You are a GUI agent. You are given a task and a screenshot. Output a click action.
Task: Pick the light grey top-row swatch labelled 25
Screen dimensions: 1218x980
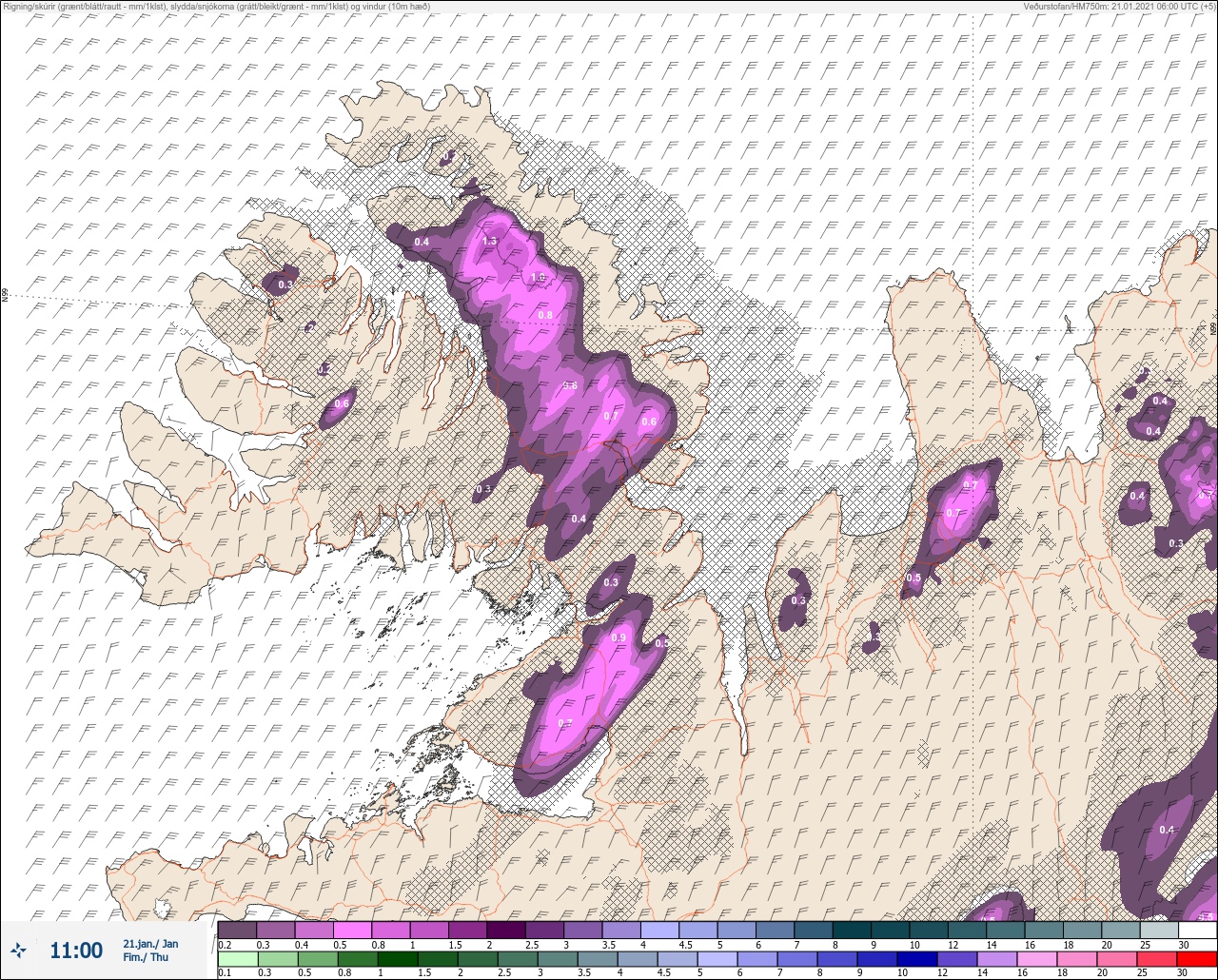click(1158, 930)
